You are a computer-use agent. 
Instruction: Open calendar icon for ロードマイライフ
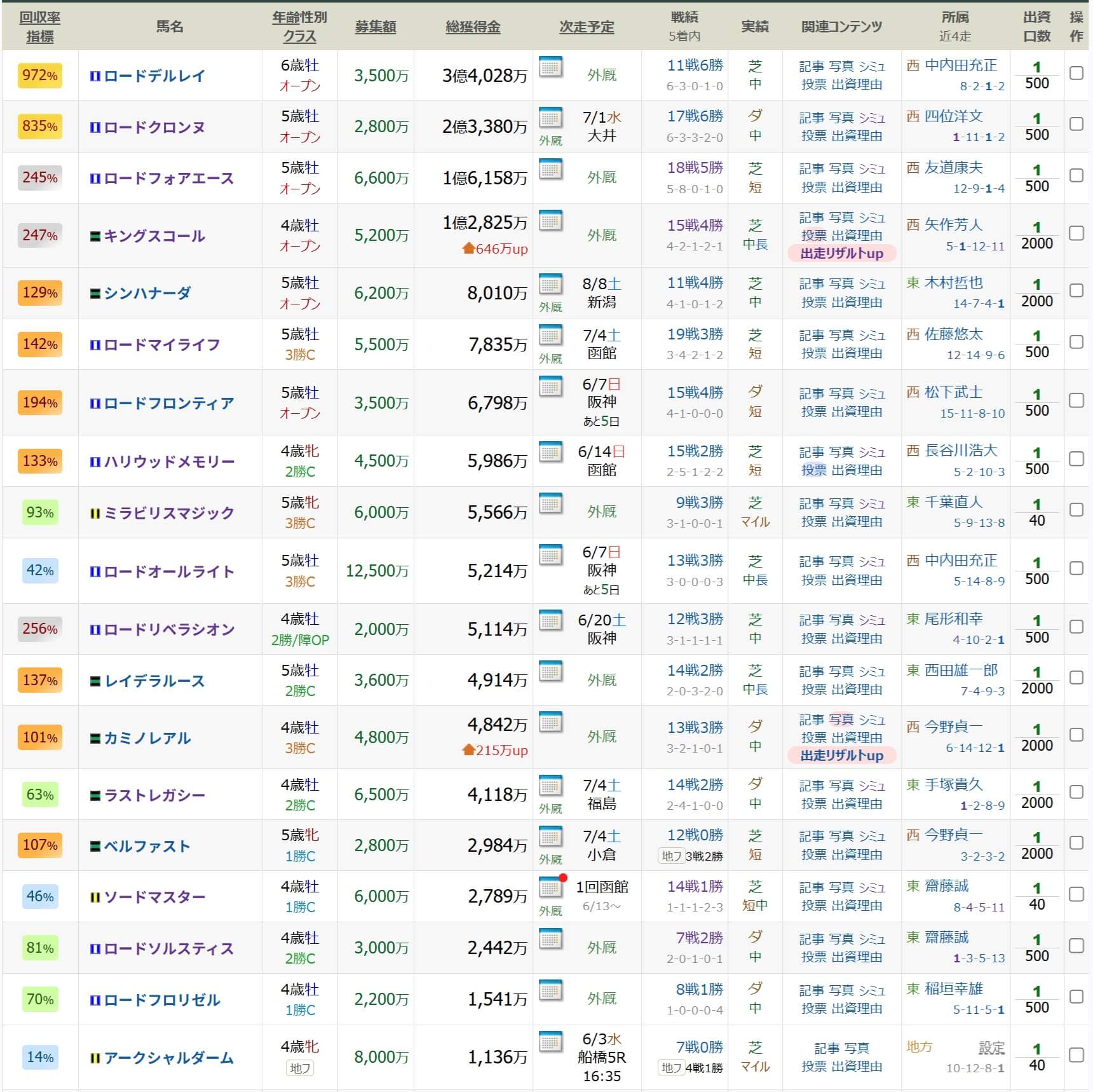[x=550, y=336]
